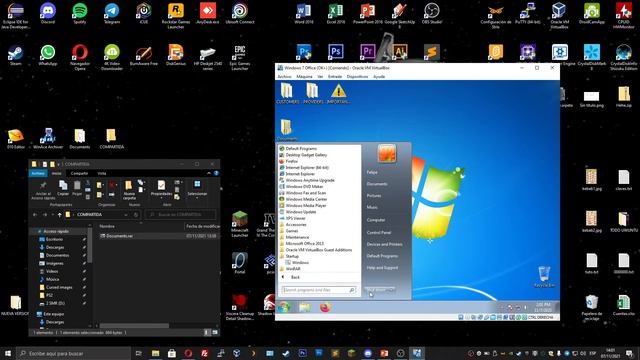The image size is (640, 360).
Task: Open Devices and Printers from the Start menu
Action: coord(384,244)
